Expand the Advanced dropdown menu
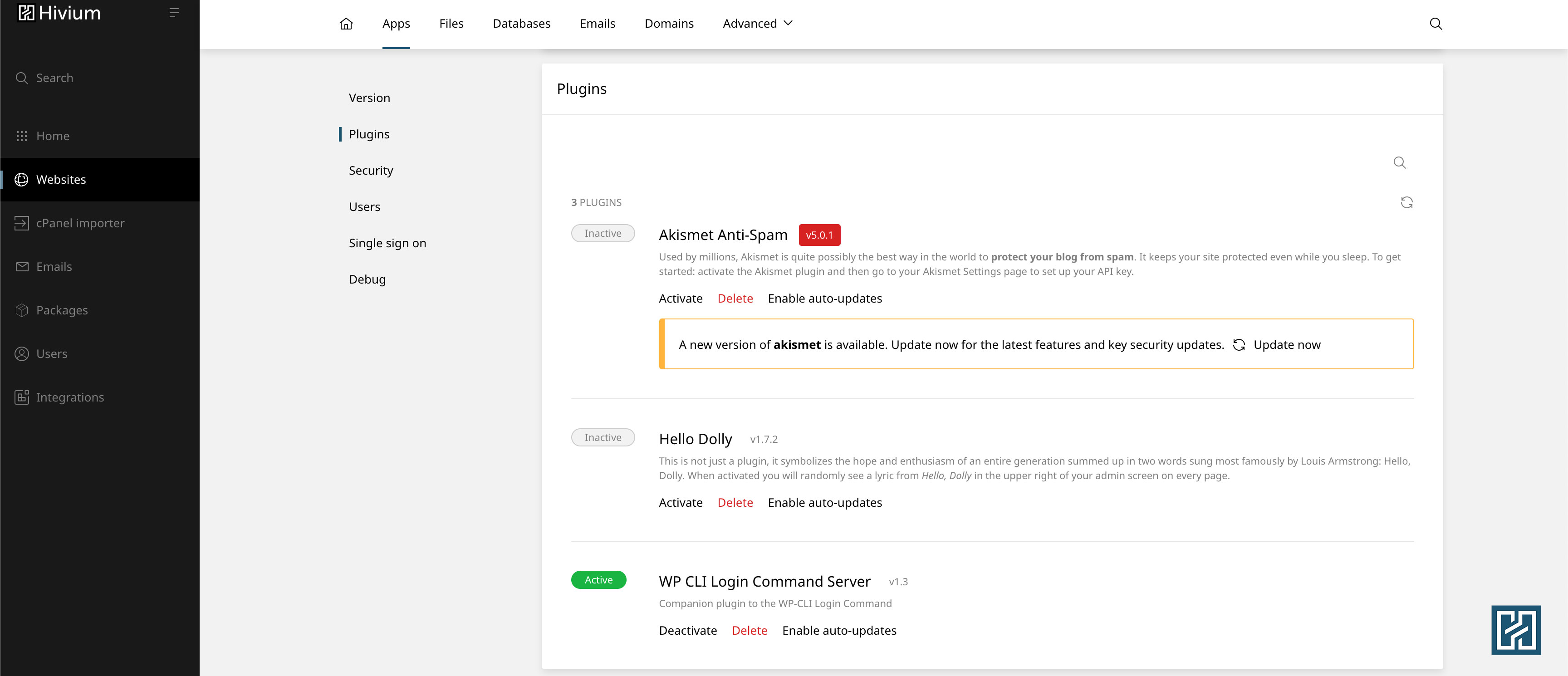The width and height of the screenshot is (1568, 676). click(757, 24)
